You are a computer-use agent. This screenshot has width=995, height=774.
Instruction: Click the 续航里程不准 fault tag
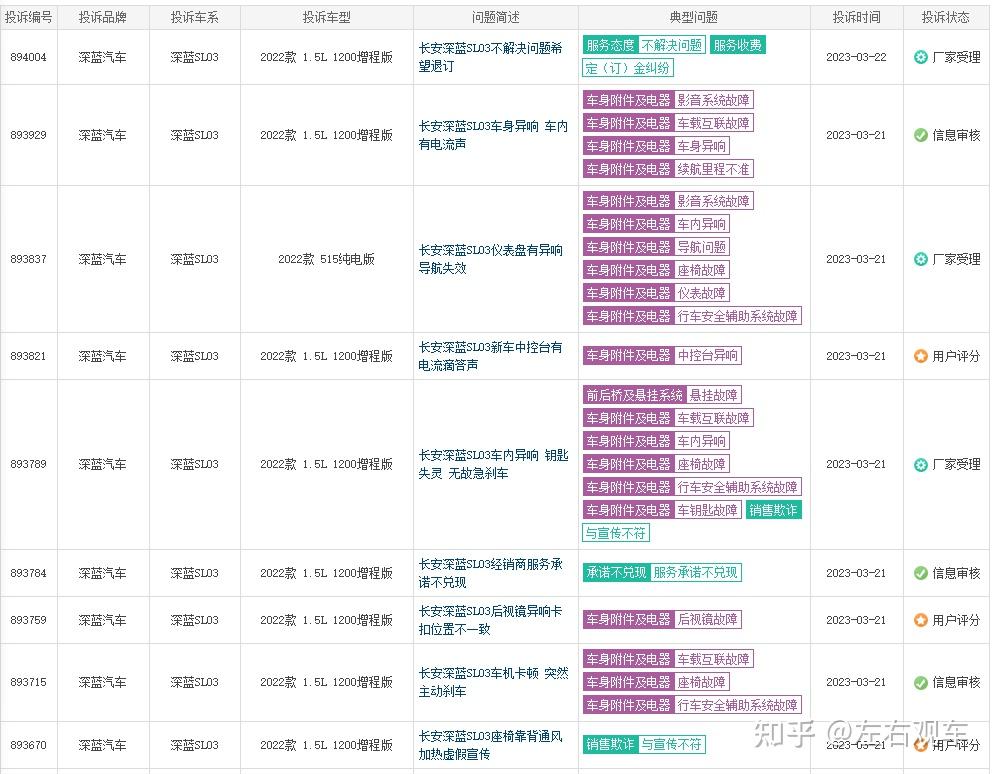[717, 169]
